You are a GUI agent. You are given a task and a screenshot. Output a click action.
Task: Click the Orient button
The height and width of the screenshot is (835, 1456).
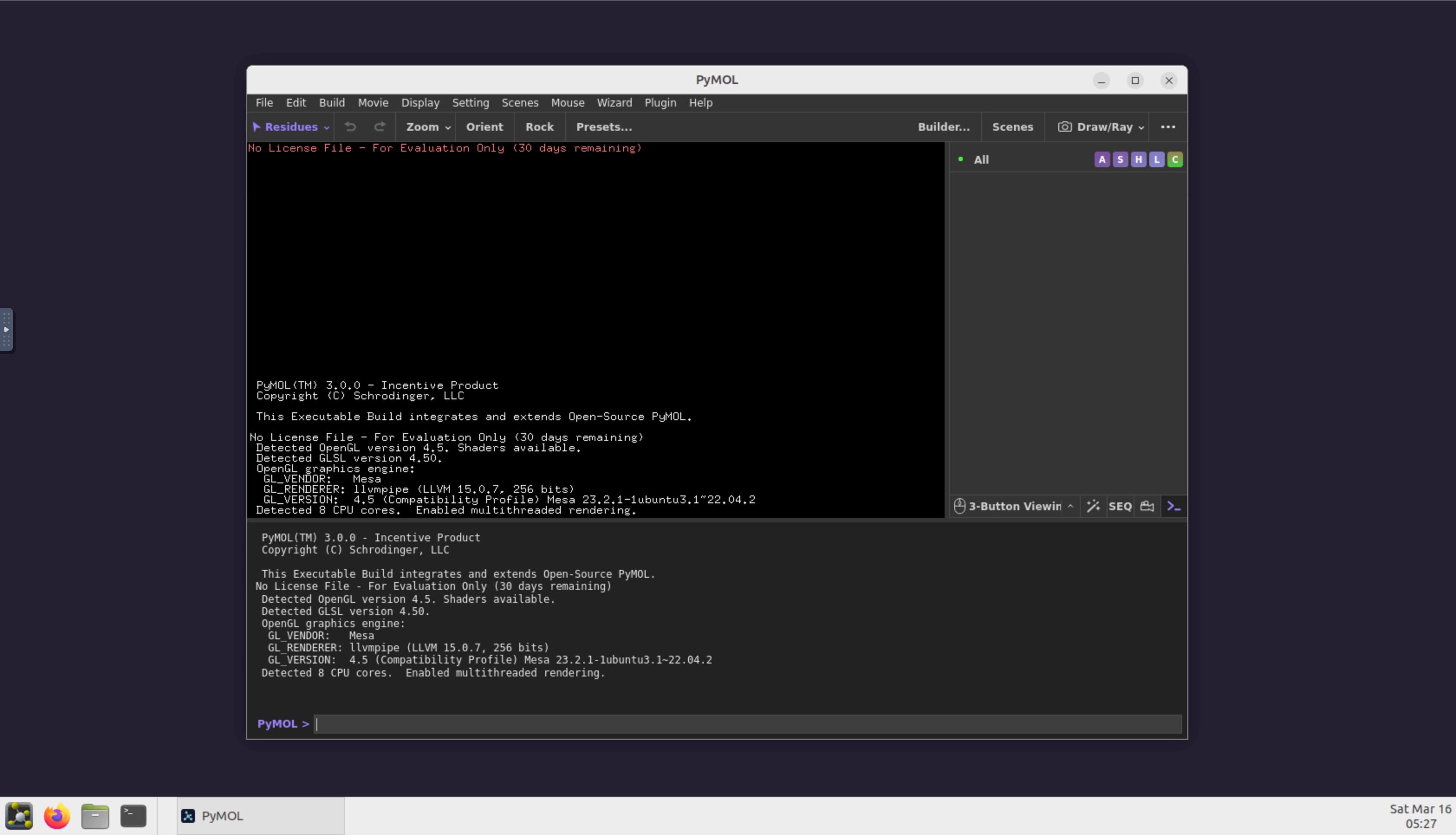[x=484, y=127]
